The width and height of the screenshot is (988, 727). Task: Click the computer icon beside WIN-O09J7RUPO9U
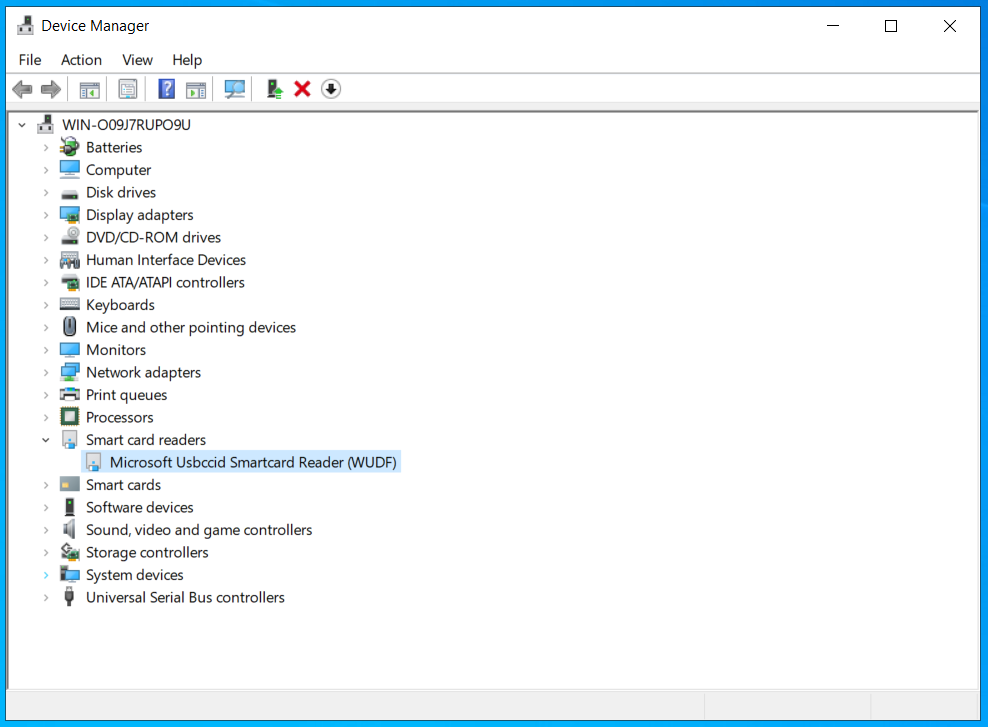[x=45, y=124]
